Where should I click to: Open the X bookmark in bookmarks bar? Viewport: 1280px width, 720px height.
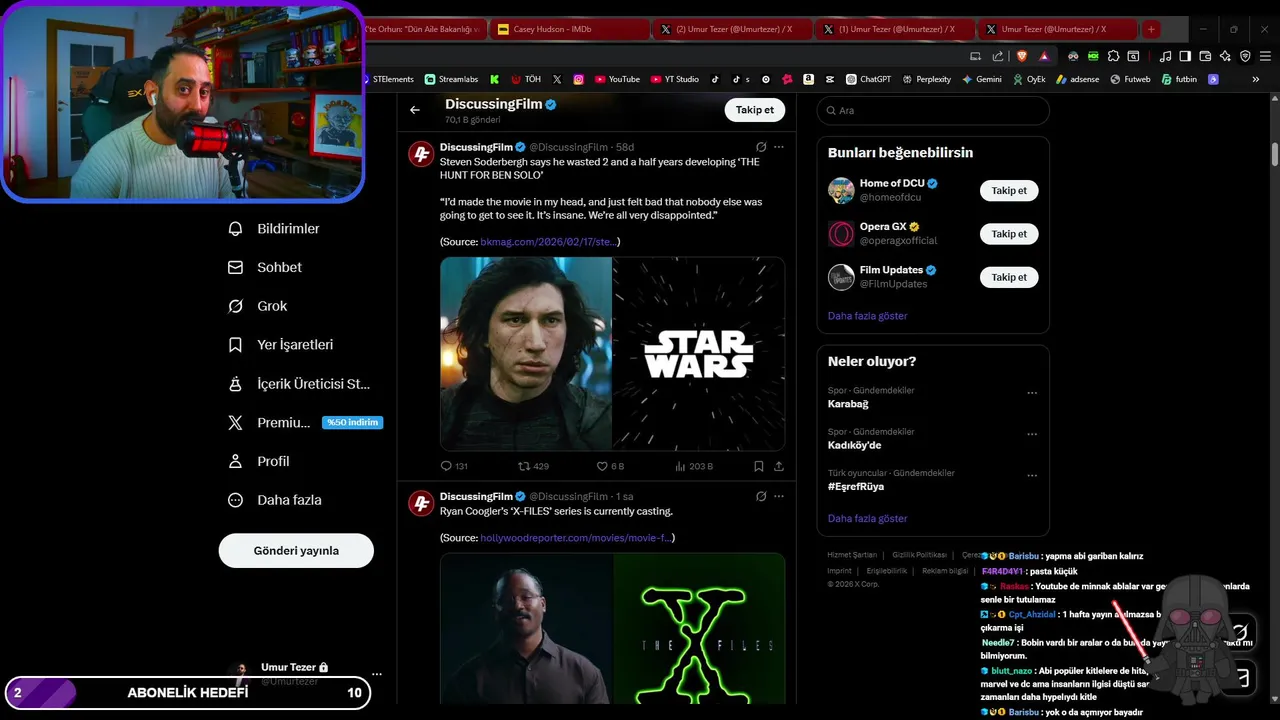click(x=557, y=79)
